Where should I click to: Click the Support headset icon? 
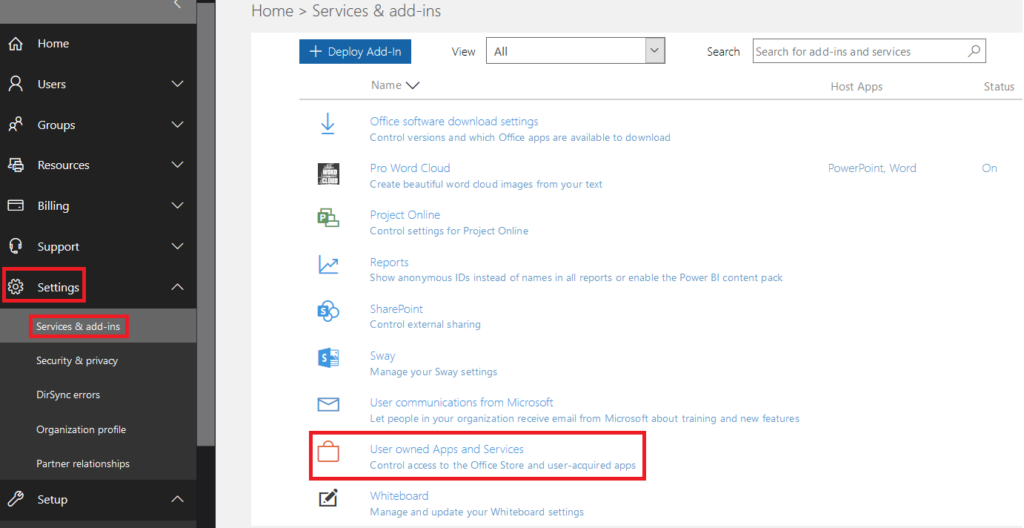pyautogui.click(x=16, y=246)
